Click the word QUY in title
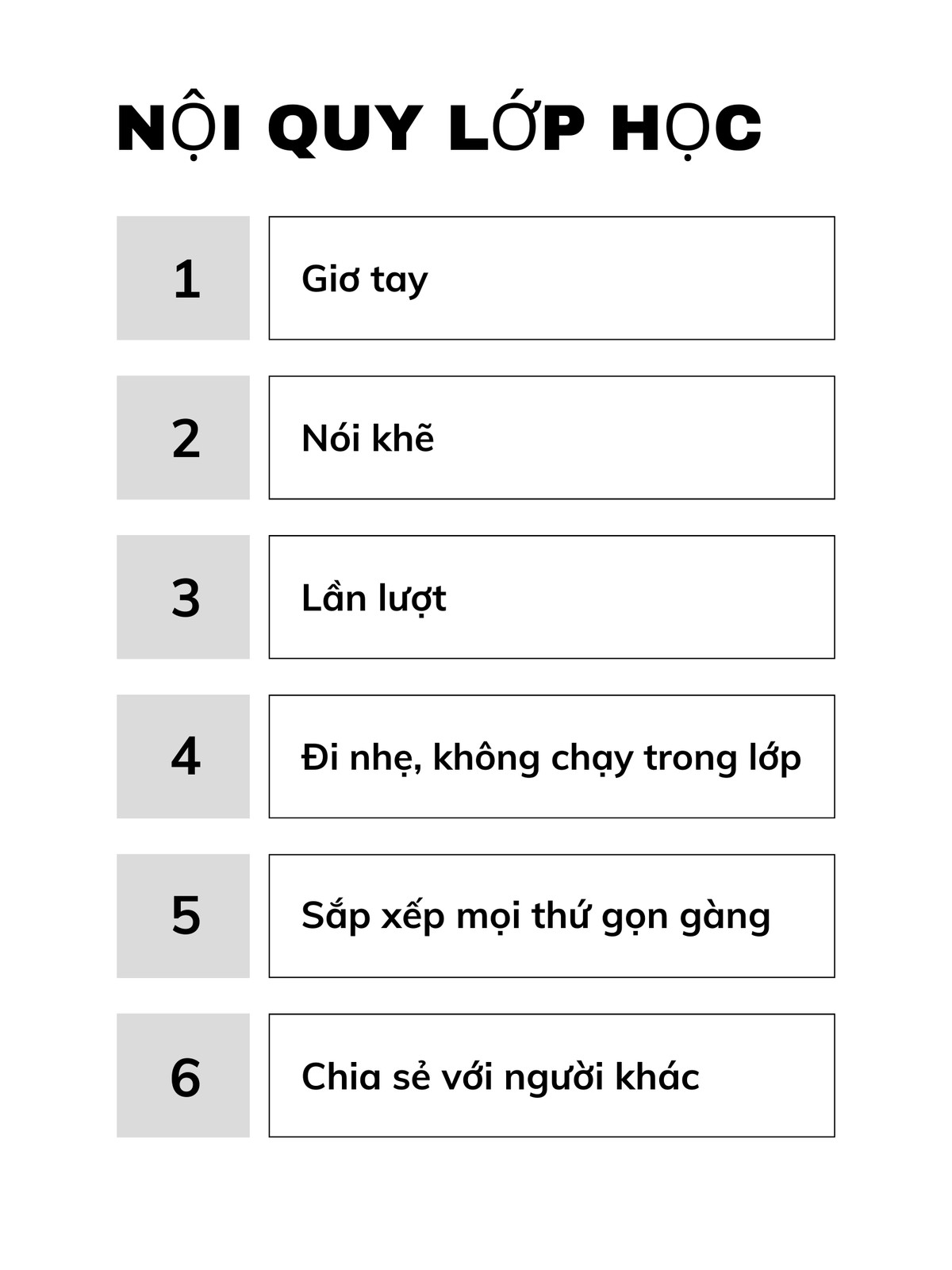The image size is (952, 1270). point(345,129)
